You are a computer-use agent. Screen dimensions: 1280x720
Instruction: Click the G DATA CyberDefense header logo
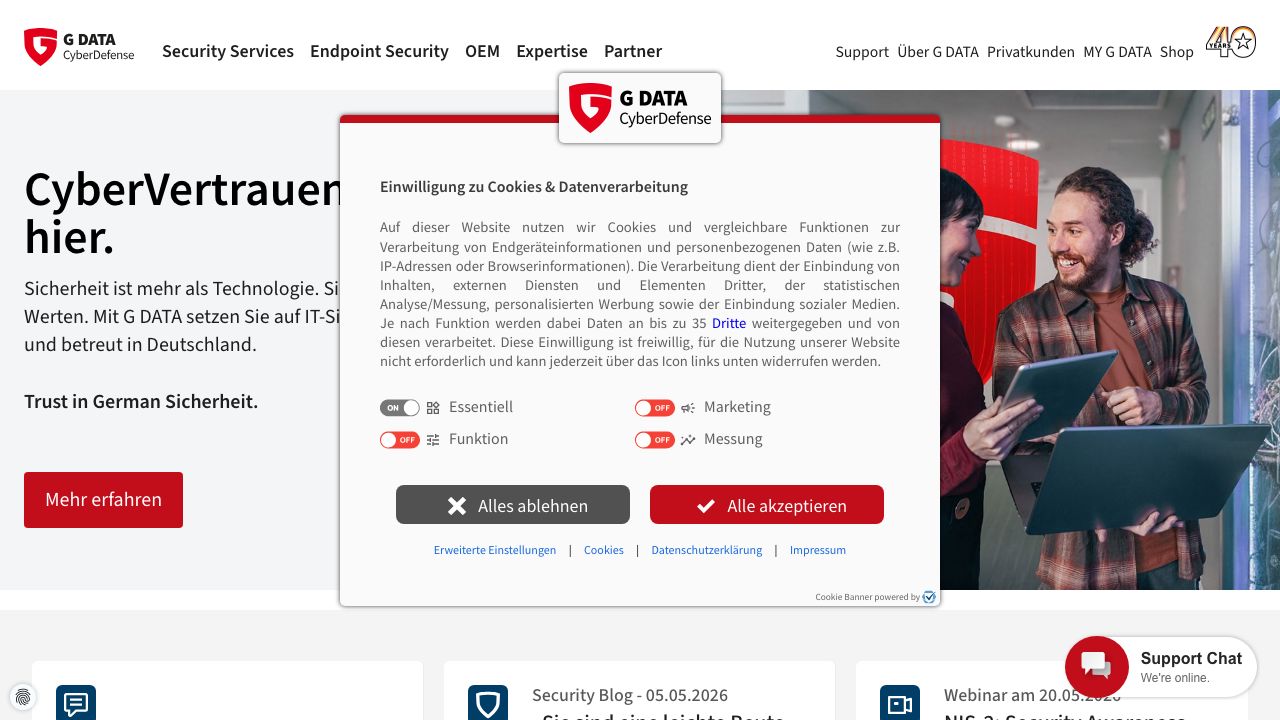79,47
